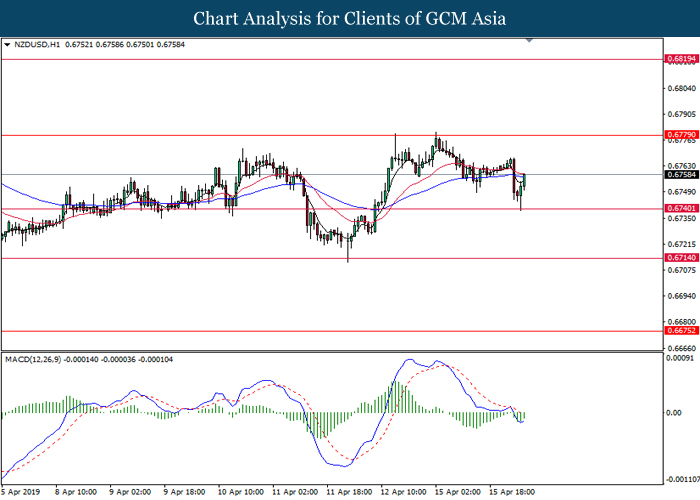700x500 pixels.
Task: Click the triangle before NZDUSD,H1 symbol
Action: pyautogui.click(x=8, y=44)
